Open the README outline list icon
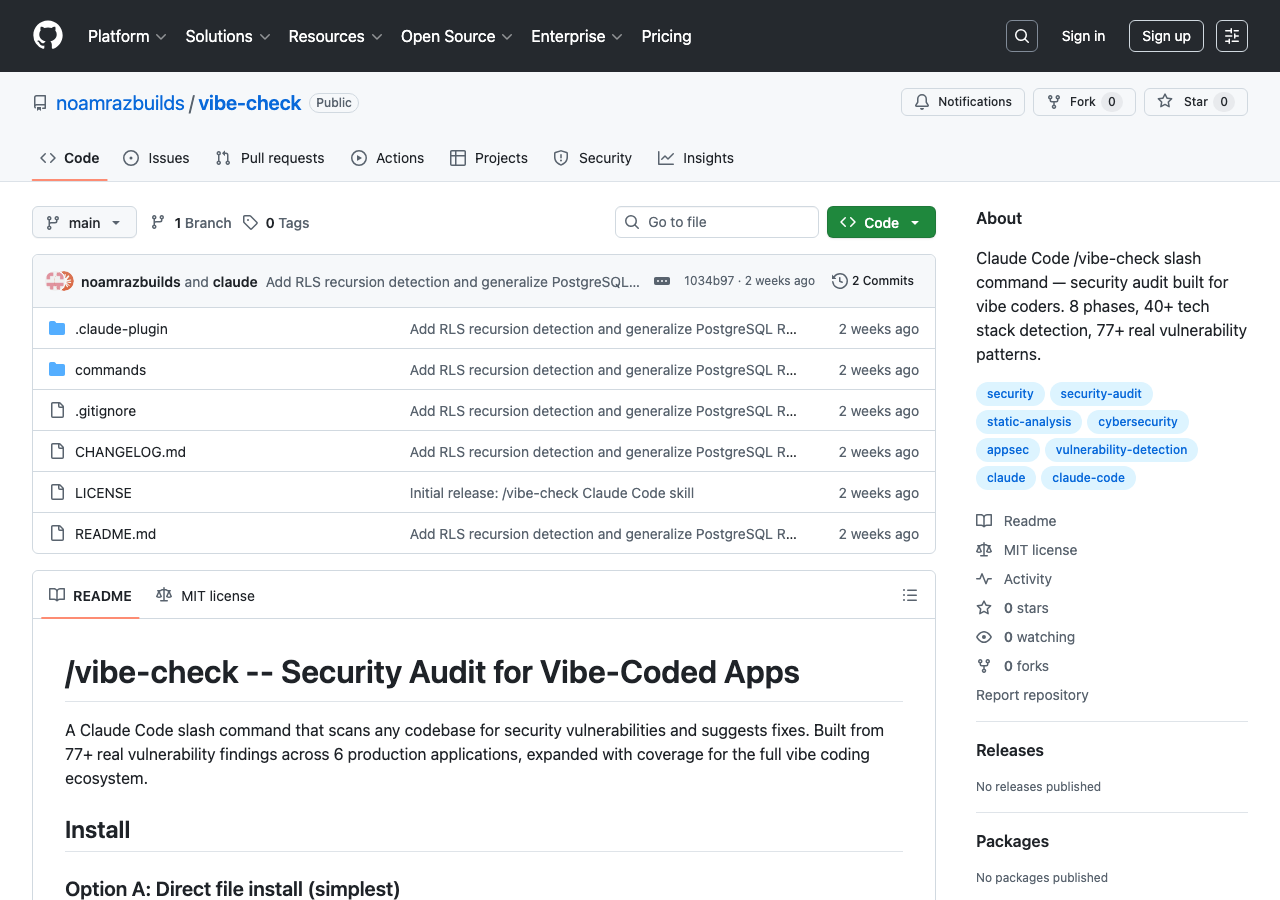This screenshot has width=1280, height=900. 909,595
